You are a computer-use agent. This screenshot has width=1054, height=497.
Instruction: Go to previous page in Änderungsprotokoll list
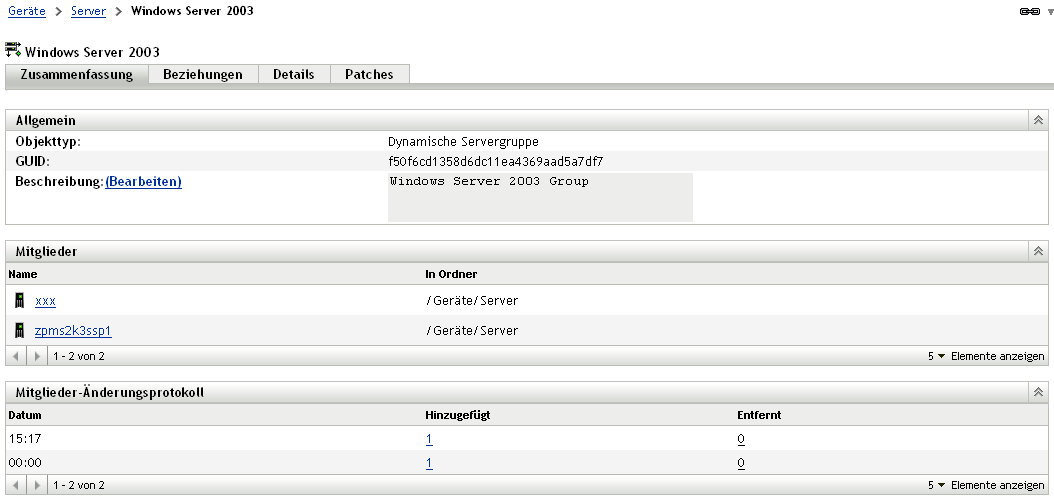(16, 485)
